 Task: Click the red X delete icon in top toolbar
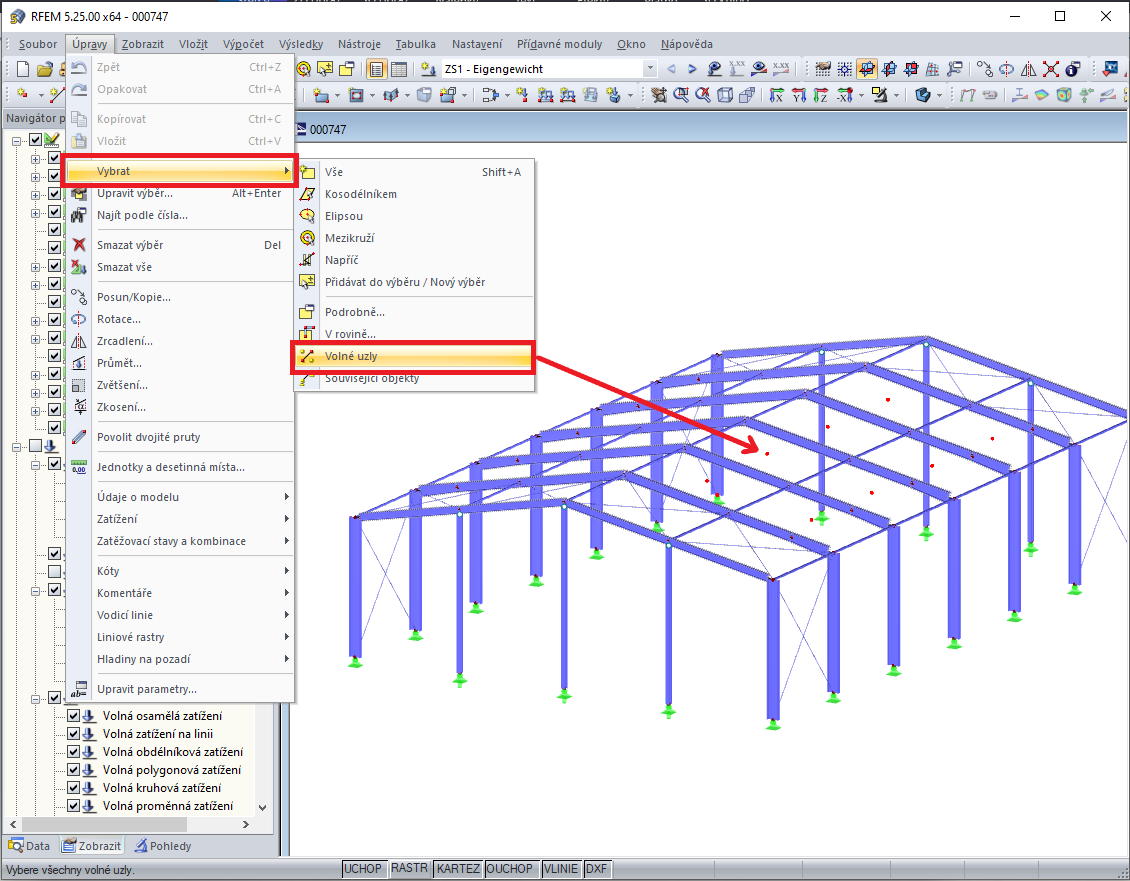pos(1051,69)
